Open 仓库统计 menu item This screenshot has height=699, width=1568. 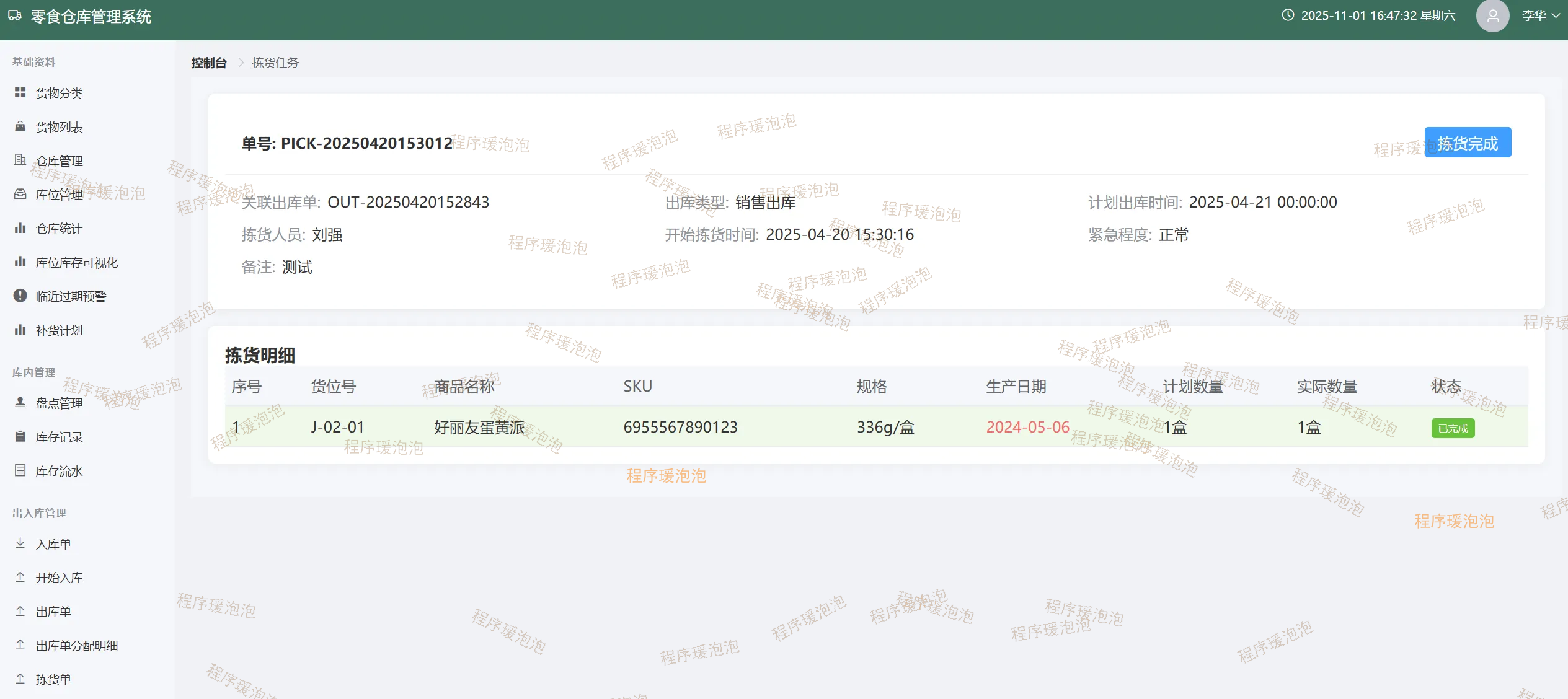point(59,229)
